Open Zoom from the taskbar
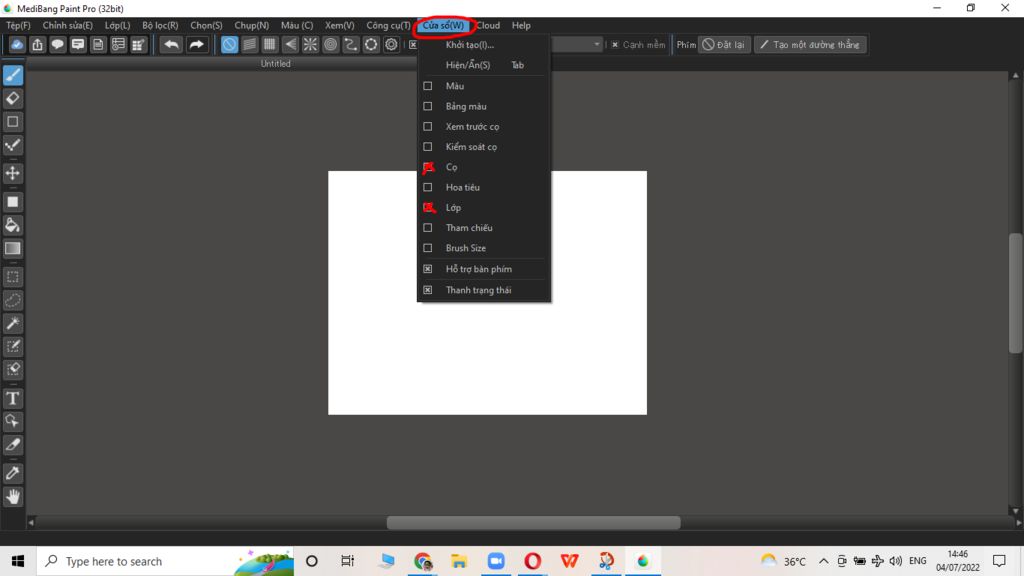Viewport: 1024px width, 576px height. (x=496, y=561)
